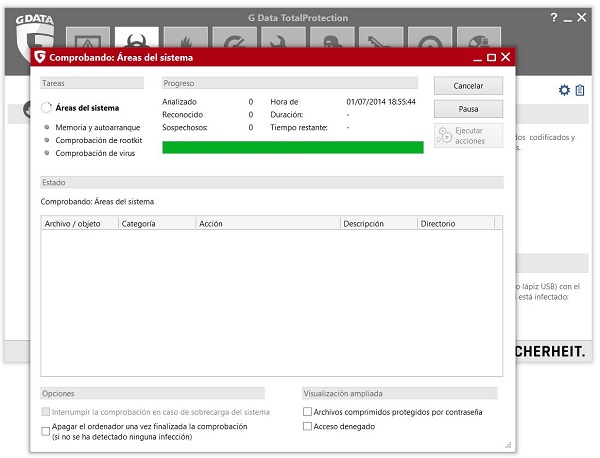Sort by Descripción column header
This screenshot has height=458, width=600.
(379, 223)
